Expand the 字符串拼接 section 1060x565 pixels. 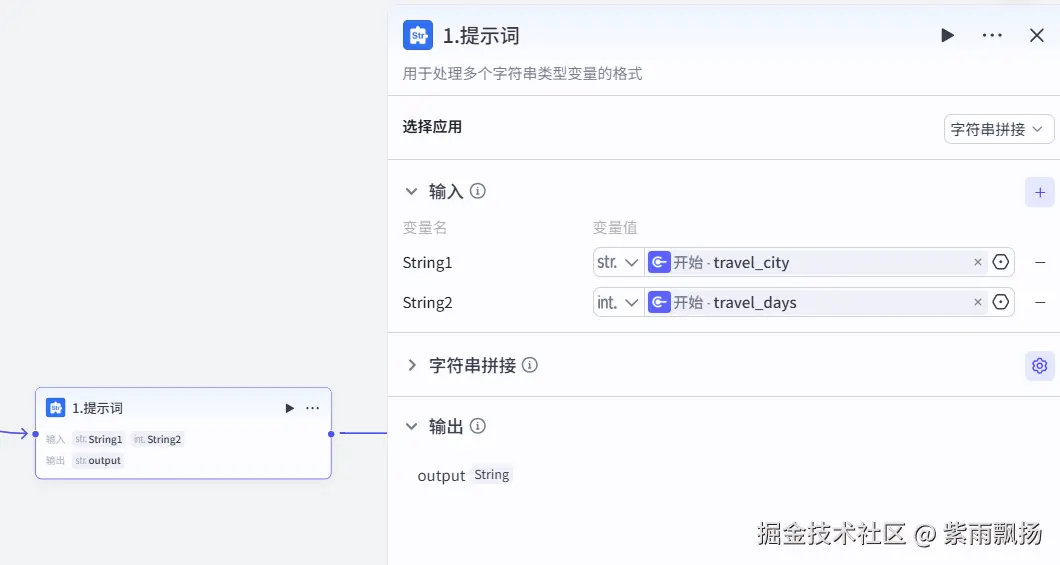click(411, 365)
